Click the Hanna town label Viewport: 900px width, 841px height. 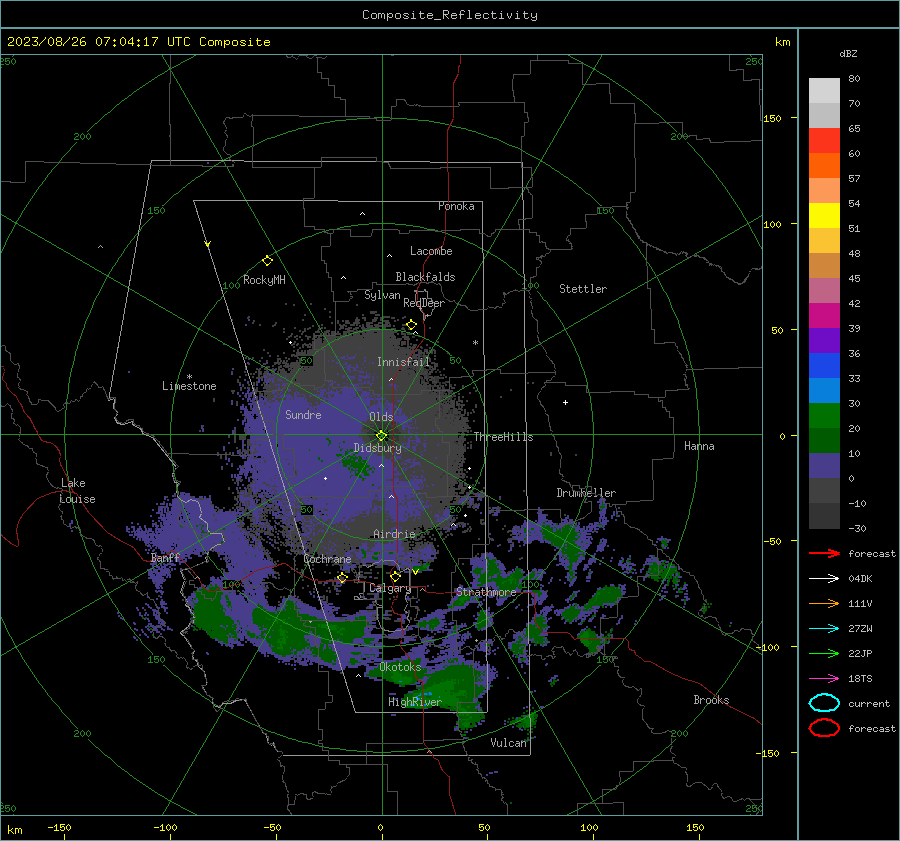699,446
